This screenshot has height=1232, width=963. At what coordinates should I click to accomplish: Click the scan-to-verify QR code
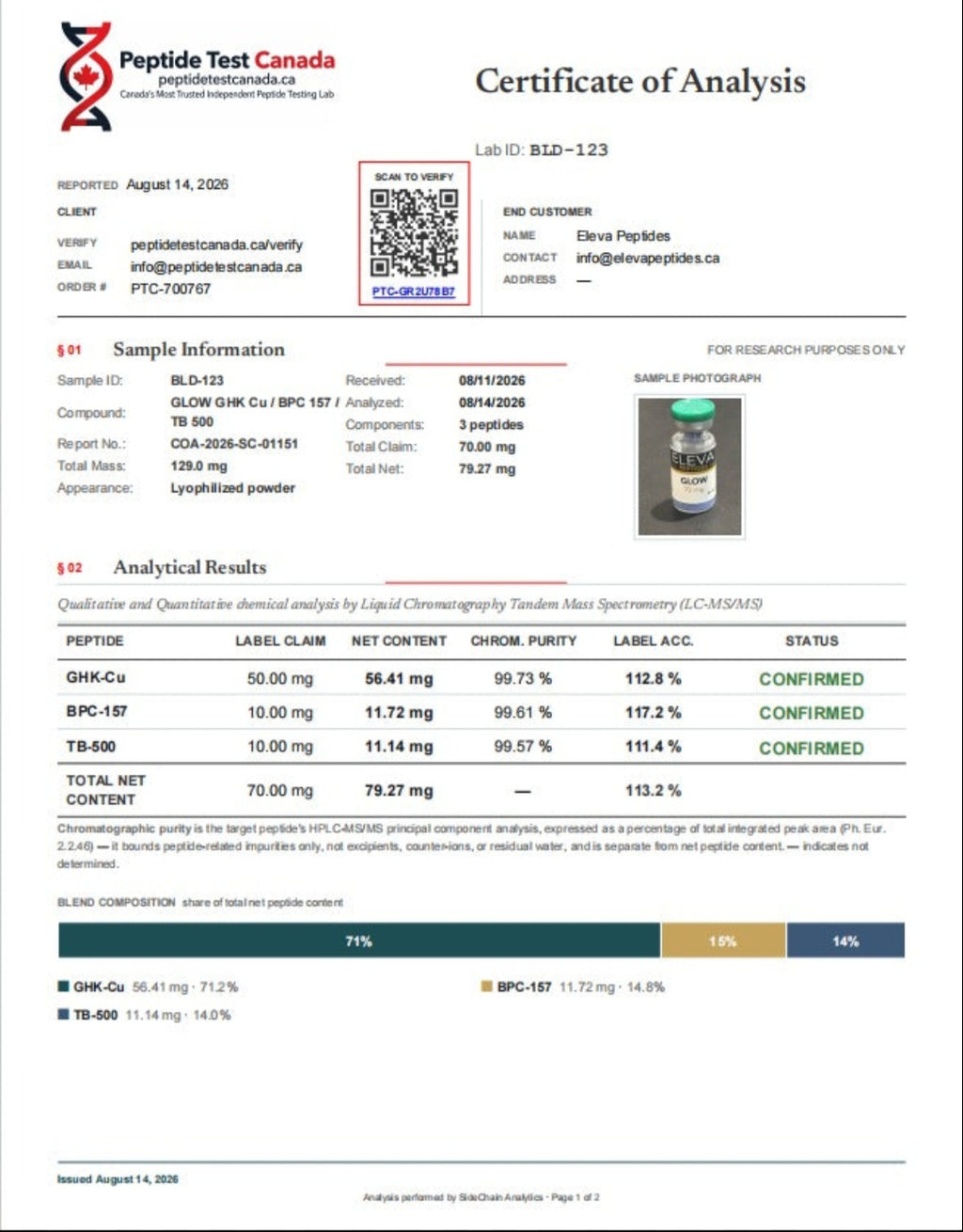[x=414, y=232]
